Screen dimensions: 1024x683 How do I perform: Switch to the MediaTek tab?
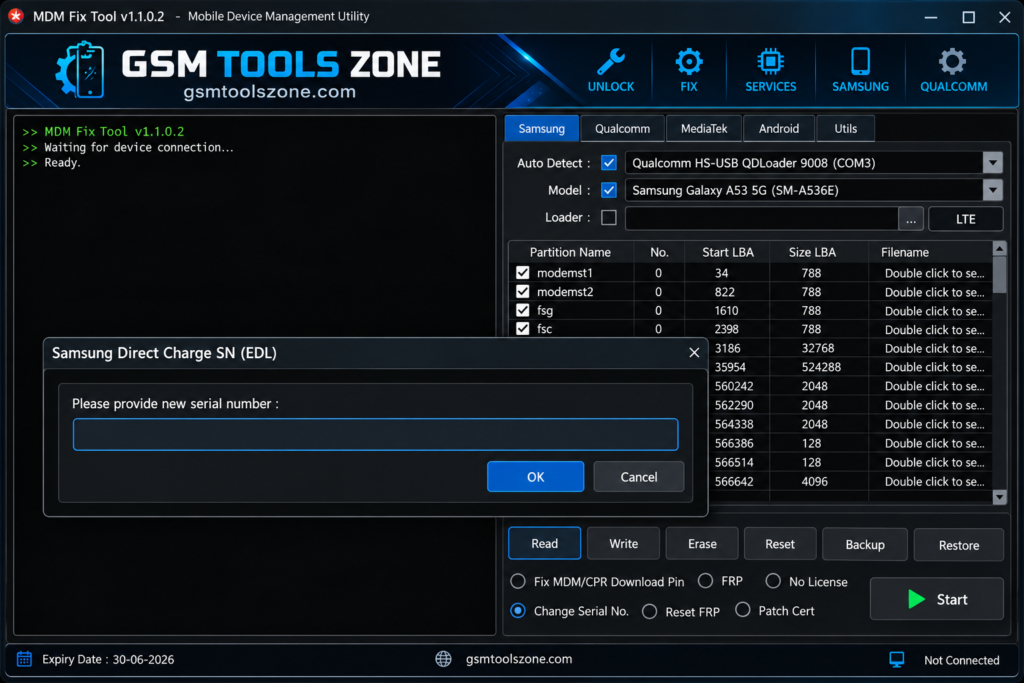pos(704,129)
